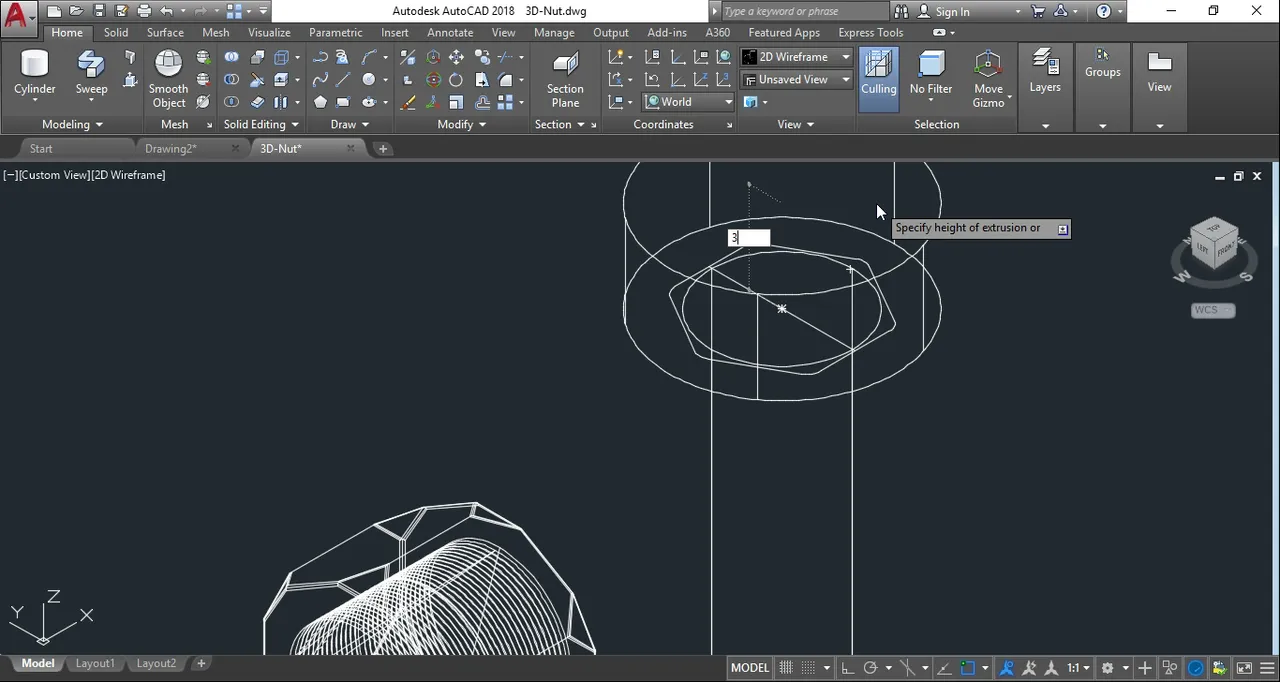Open the 2D Wireframe visual style dropdown
Viewport: 1280px width, 682px height.
797,57
